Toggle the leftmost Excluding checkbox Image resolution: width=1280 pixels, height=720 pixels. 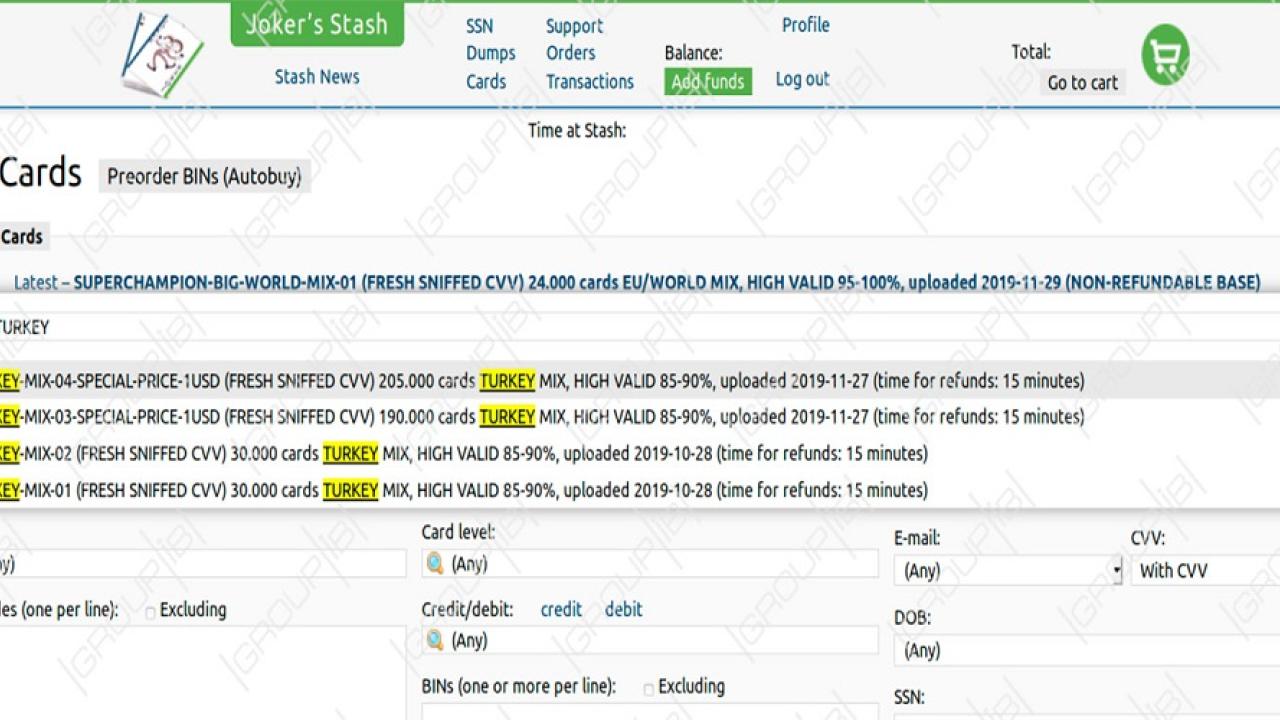[150, 612]
